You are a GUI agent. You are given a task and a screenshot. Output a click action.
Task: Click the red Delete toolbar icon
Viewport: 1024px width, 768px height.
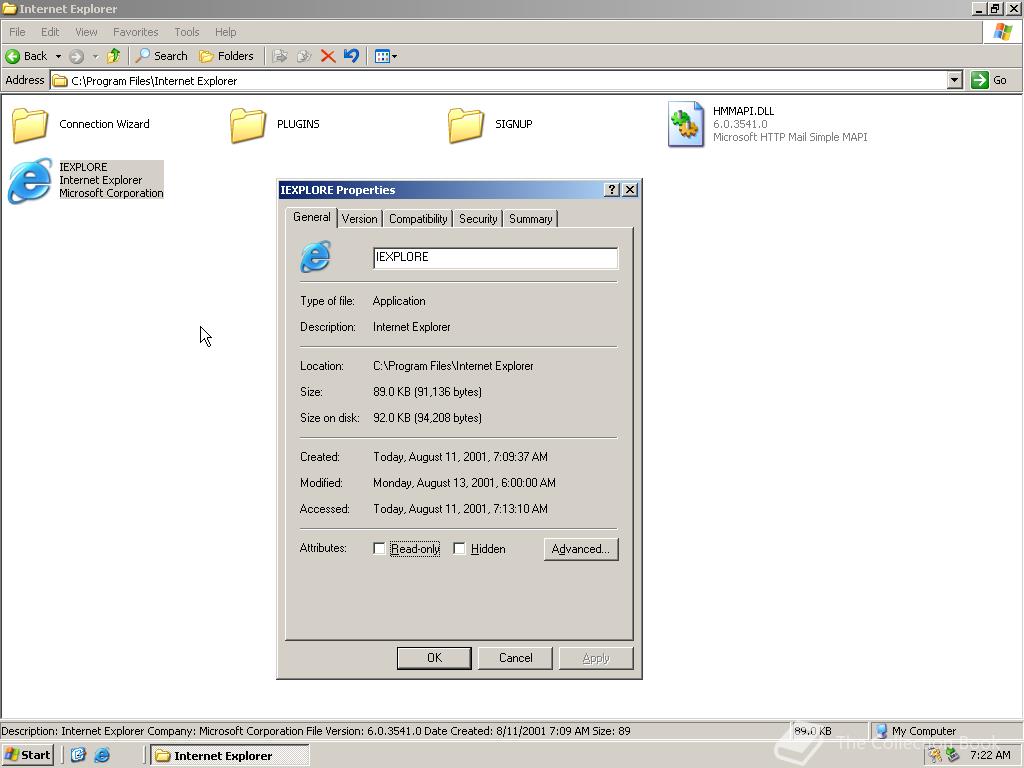328,56
